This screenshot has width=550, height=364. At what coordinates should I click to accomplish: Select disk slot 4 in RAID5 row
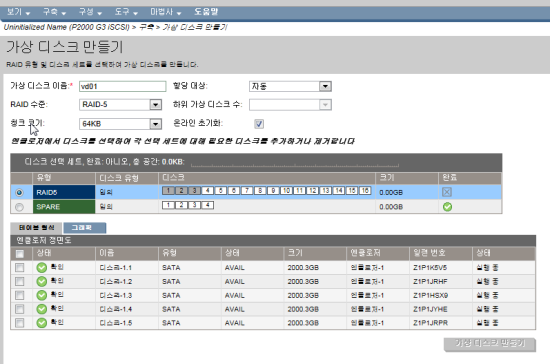[208, 190]
